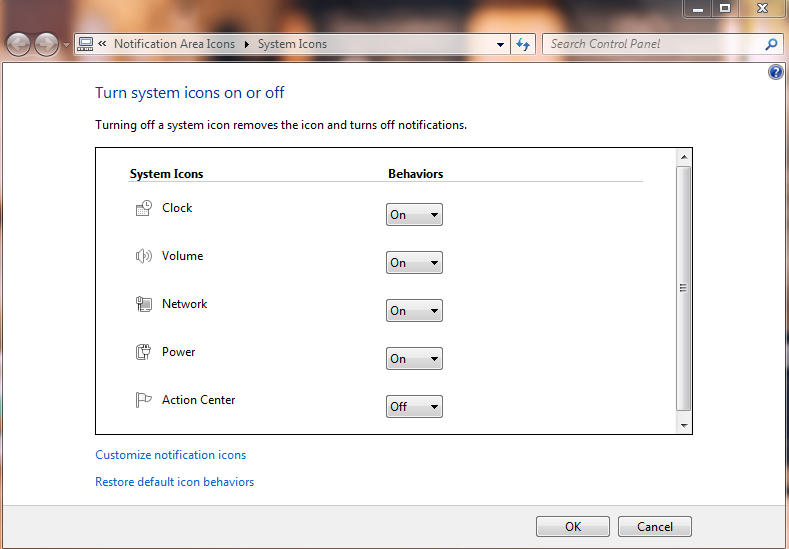Click the 'Turning off a system icon' description
This screenshot has width=789, height=549.
tap(281, 125)
